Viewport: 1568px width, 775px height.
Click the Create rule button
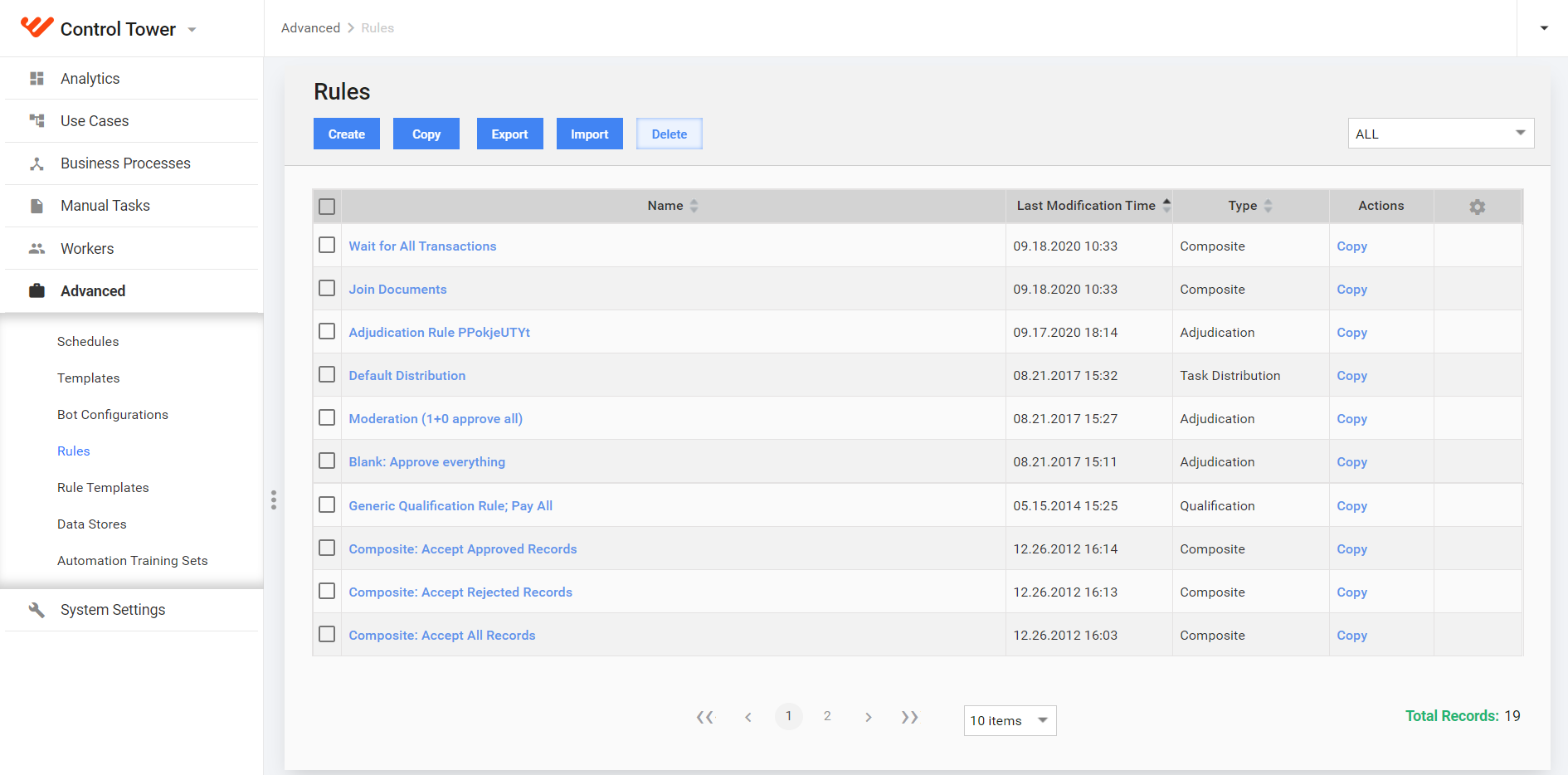[x=347, y=134]
